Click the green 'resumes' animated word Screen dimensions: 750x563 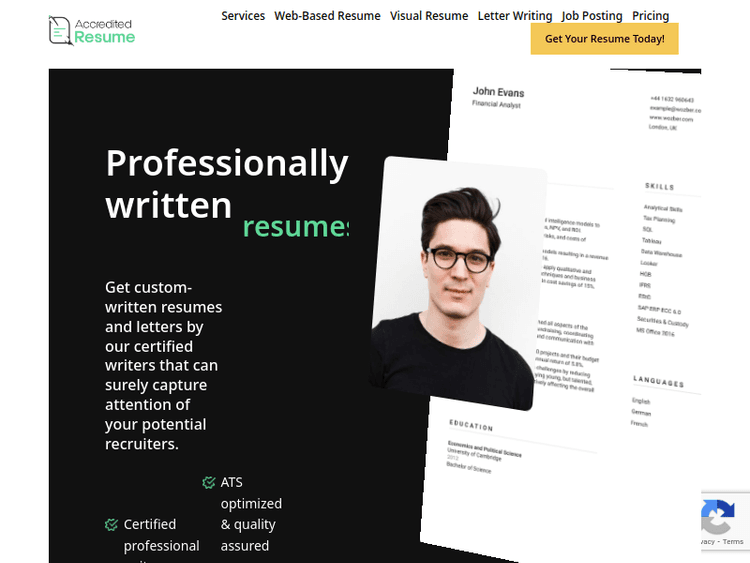(x=296, y=227)
